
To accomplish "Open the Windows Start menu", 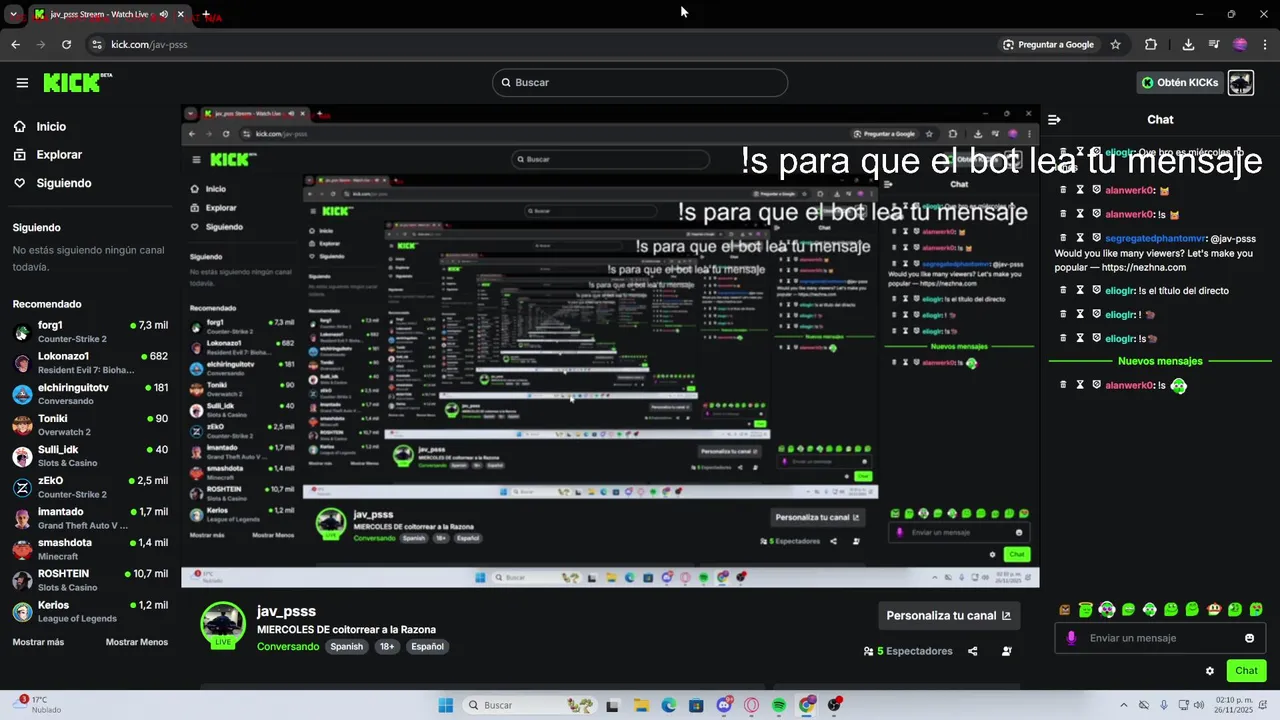I will [446, 705].
